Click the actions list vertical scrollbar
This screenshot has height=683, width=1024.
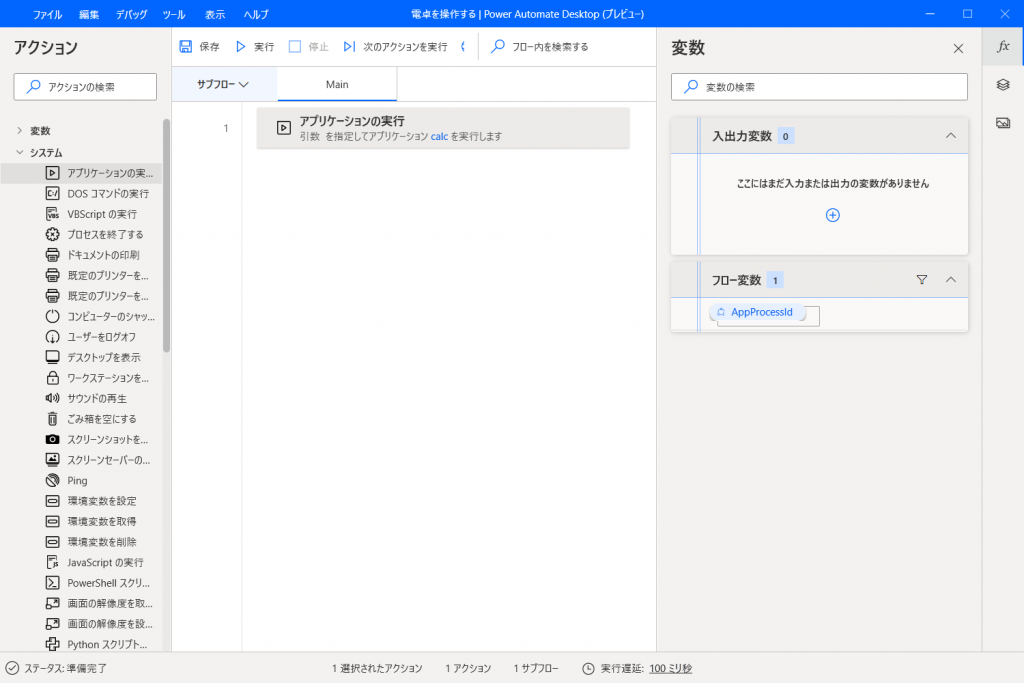[167, 236]
